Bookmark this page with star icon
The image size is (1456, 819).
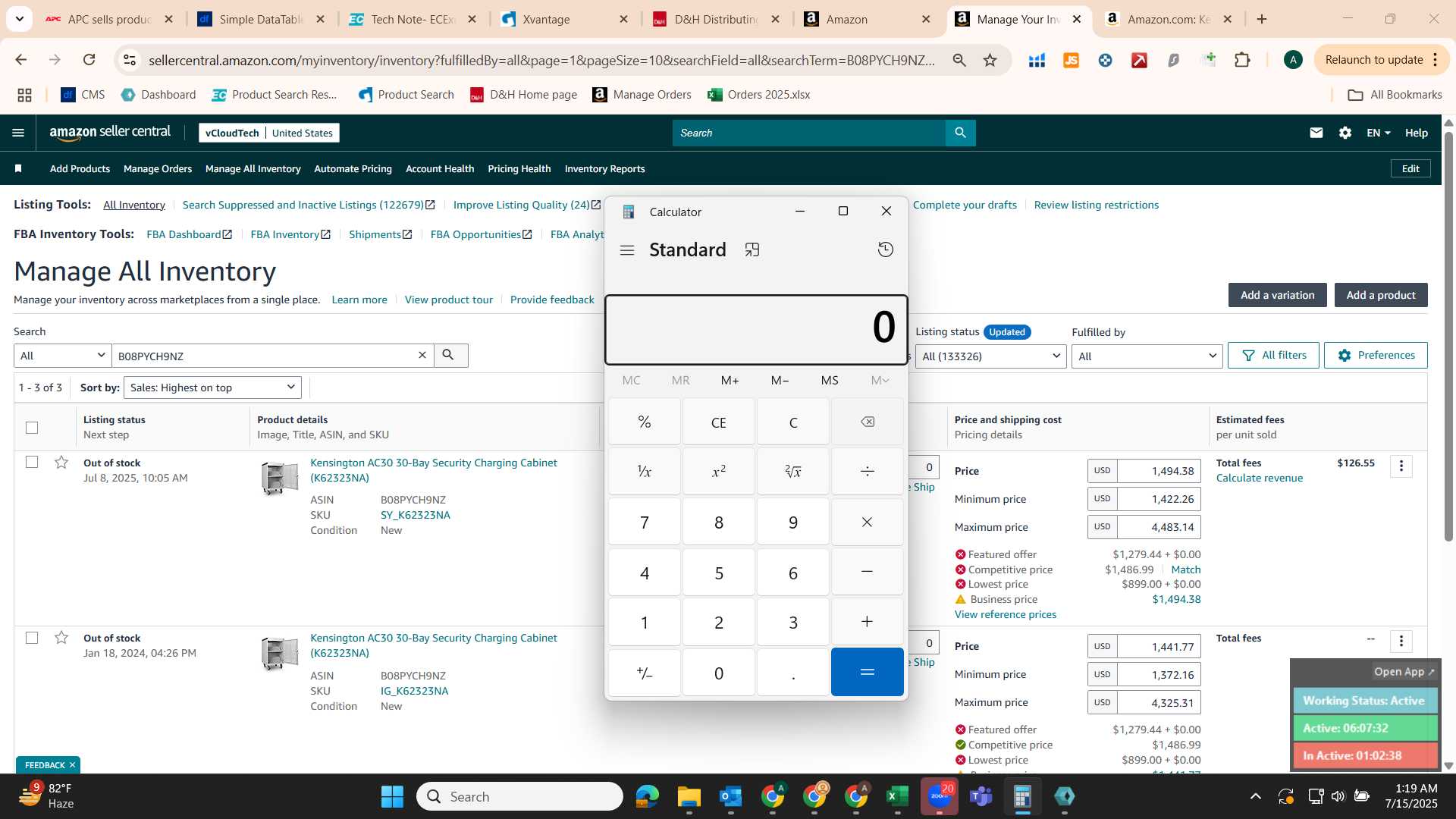click(990, 60)
